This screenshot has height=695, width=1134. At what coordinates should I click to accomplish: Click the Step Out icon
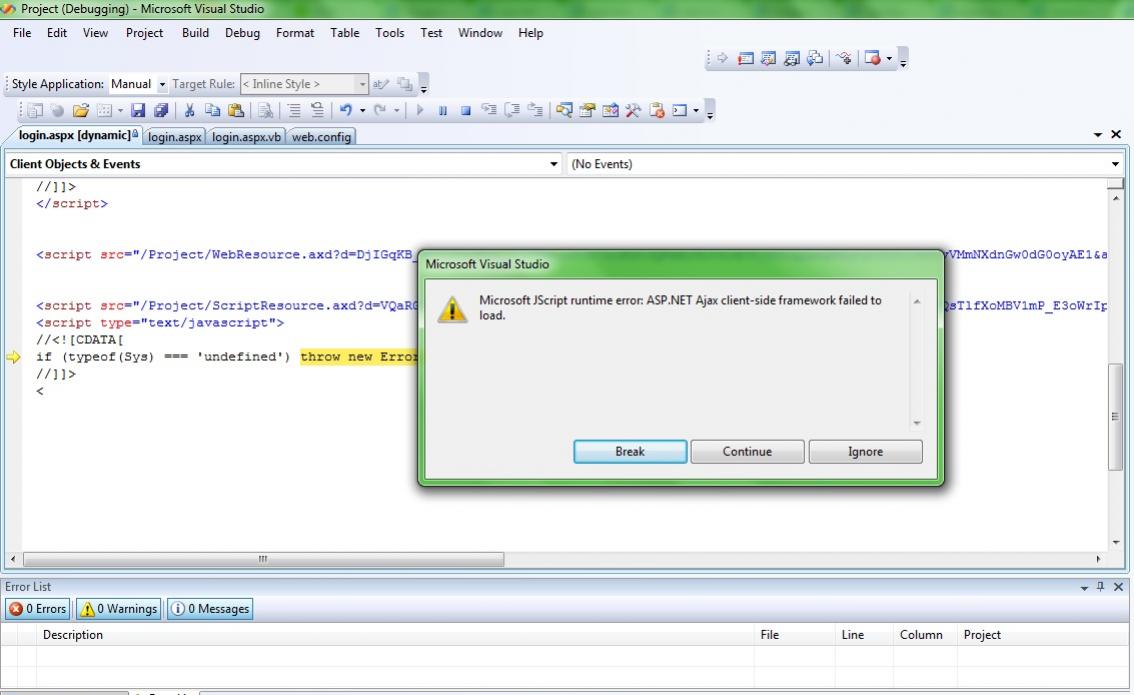tap(535, 111)
